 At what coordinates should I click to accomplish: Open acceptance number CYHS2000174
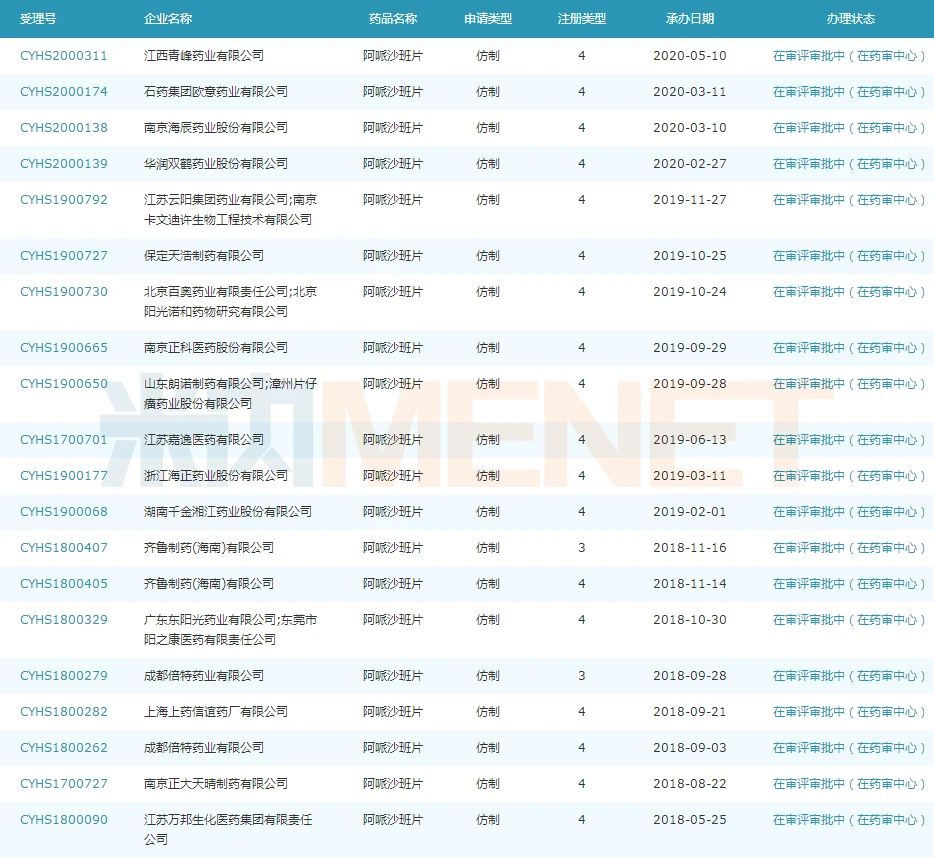tap(64, 92)
